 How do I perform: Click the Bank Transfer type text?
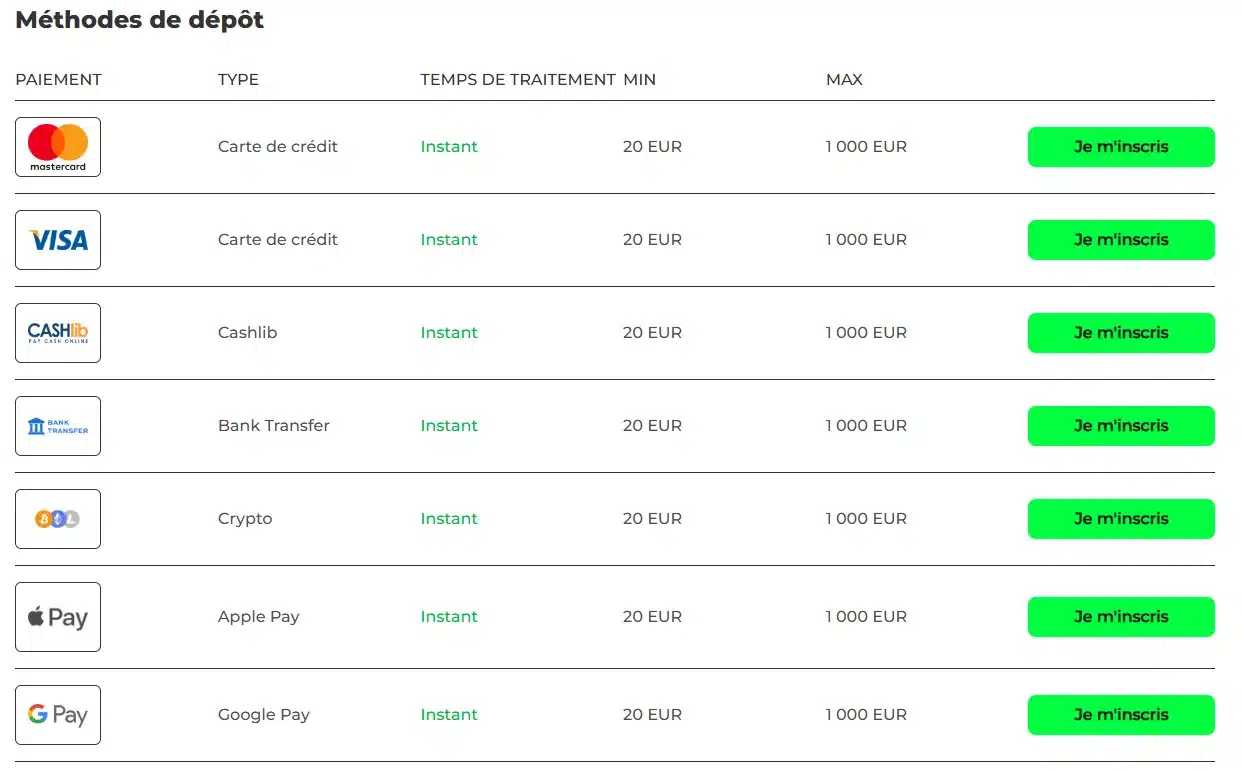point(273,426)
